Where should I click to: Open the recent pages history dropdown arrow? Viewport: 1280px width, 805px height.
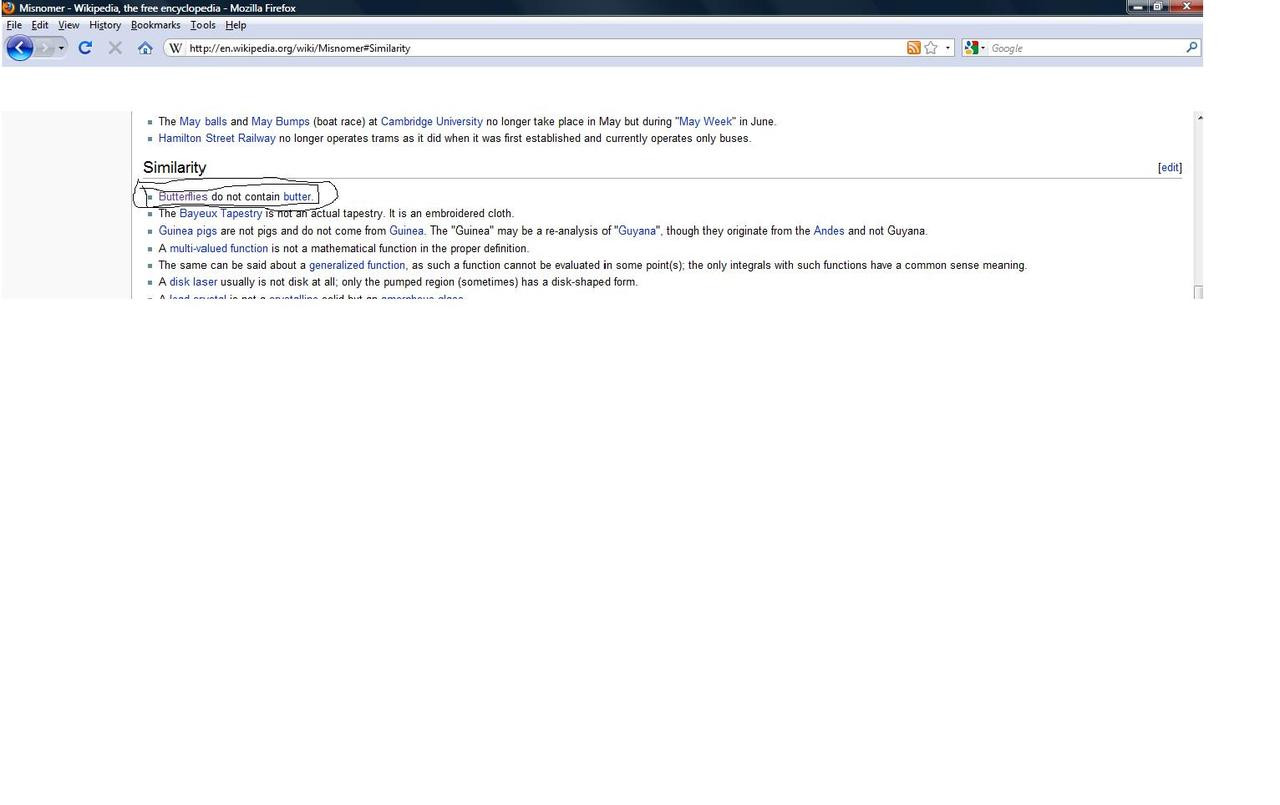pos(61,48)
